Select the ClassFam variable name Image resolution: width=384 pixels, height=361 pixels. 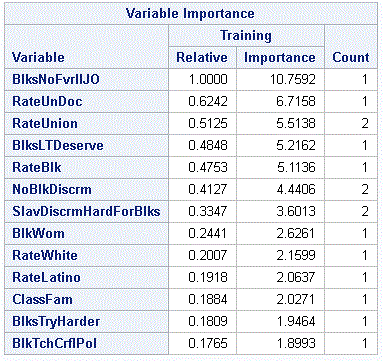[42, 299]
